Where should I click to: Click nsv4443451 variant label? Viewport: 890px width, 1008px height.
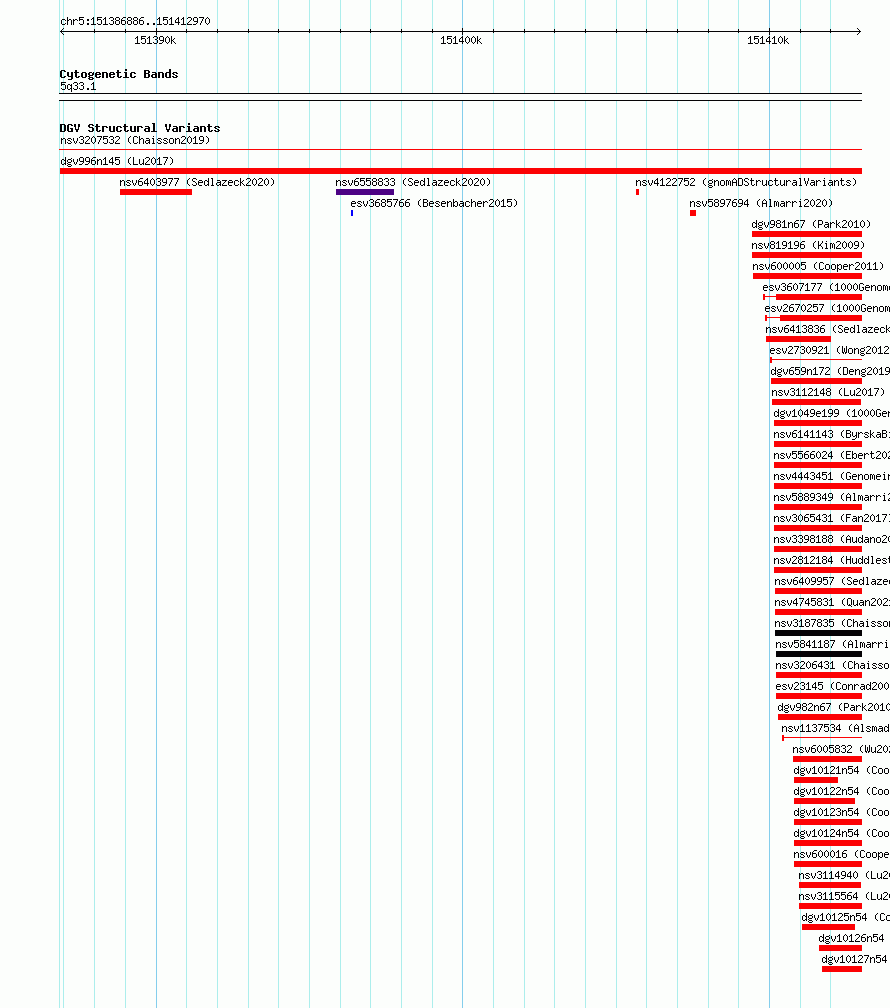(x=831, y=476)
